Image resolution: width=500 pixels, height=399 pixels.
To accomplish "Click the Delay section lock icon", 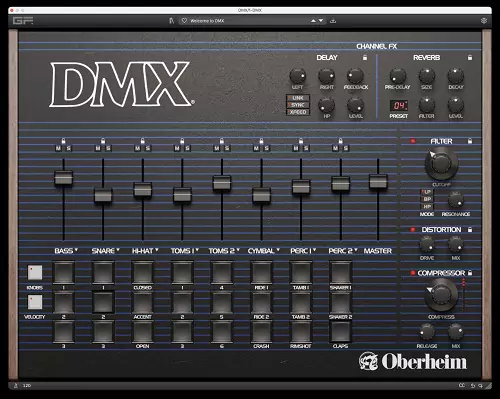I will [365, 57].
